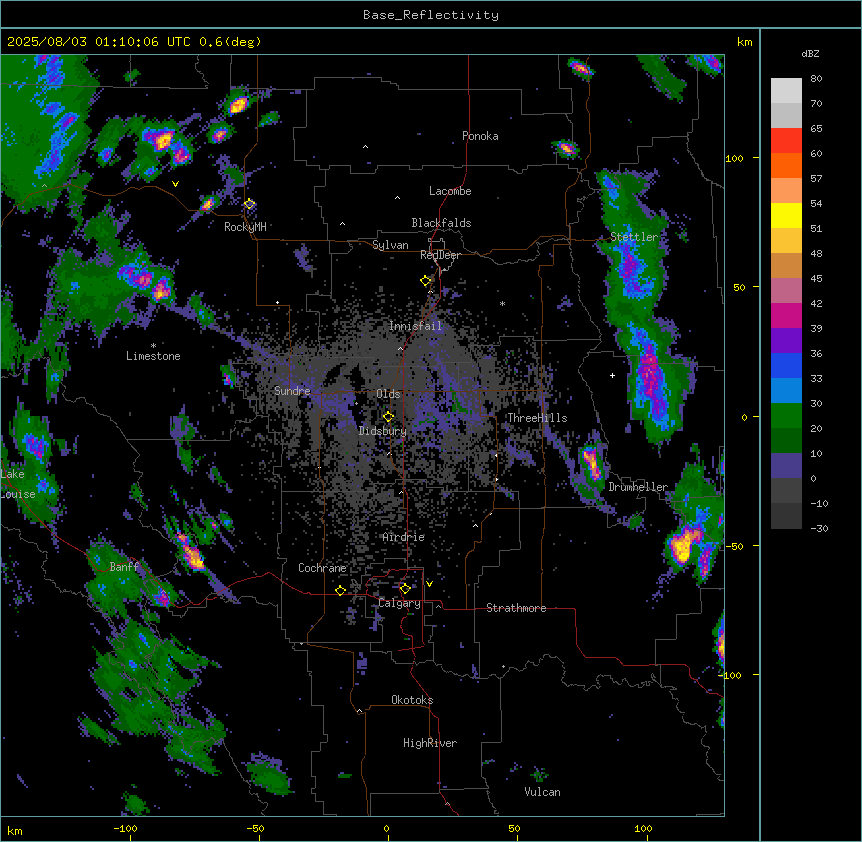The image size is (862, 842).
Task: Click the Drumheller city label
Action: 638,487
